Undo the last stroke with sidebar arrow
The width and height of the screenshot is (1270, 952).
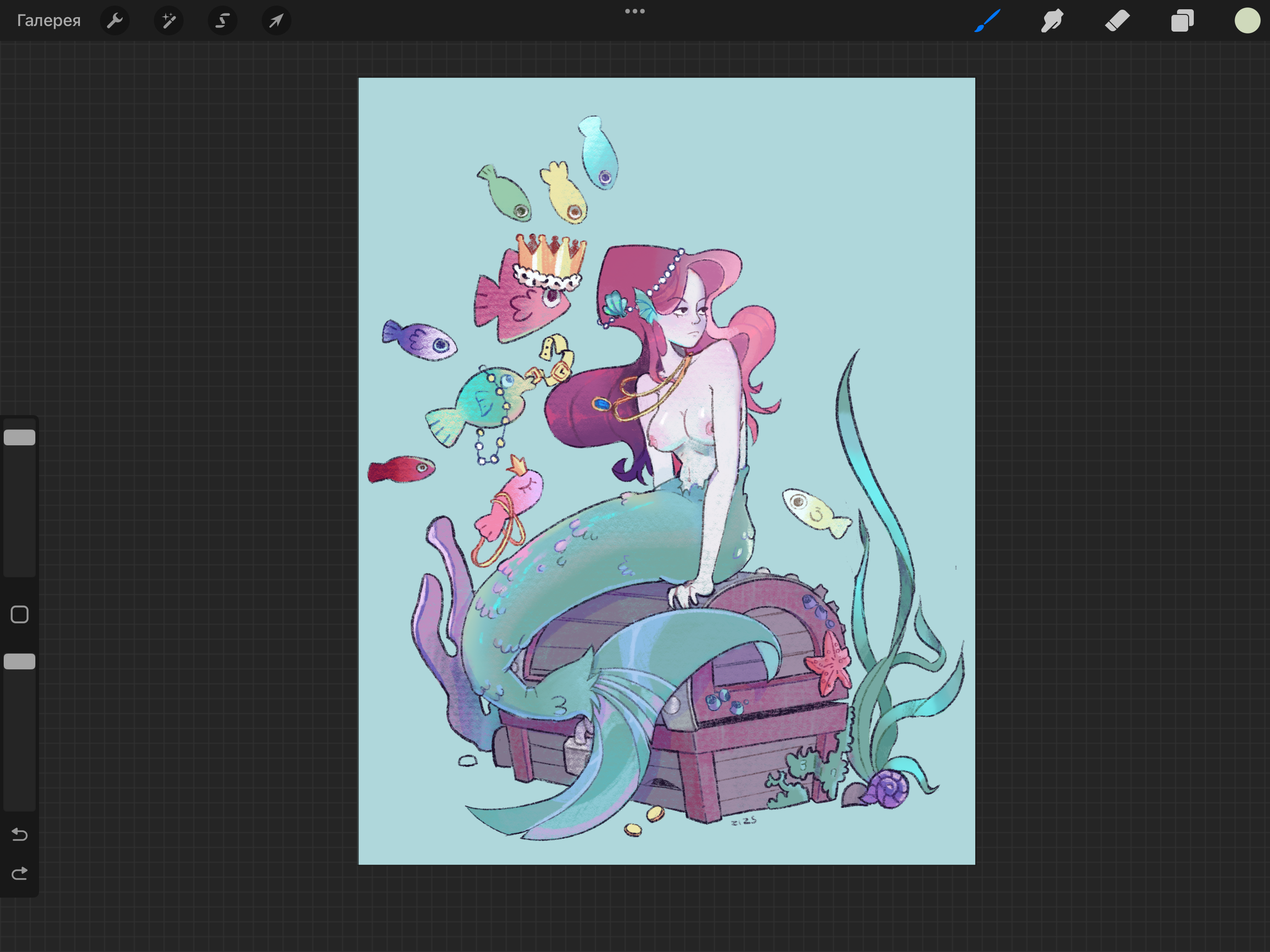[x=20, y=834]
